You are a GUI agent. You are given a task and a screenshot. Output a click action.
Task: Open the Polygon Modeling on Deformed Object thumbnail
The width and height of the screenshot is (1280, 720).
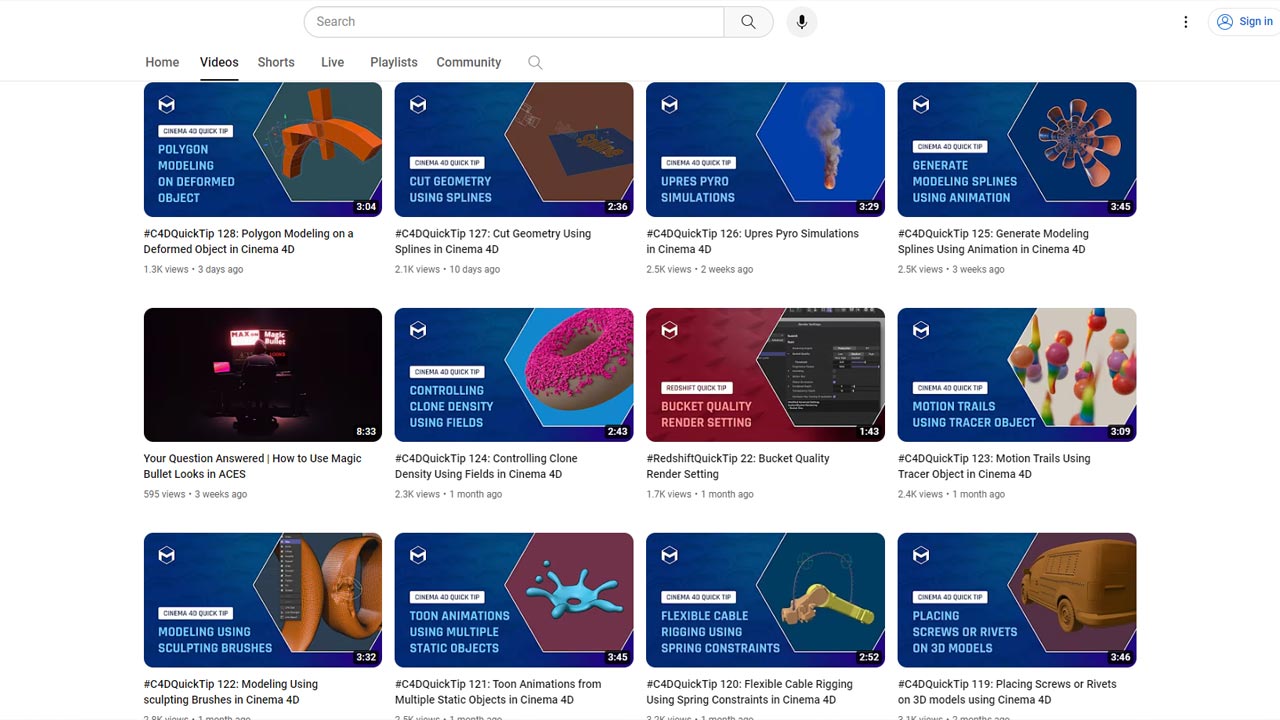263,149
